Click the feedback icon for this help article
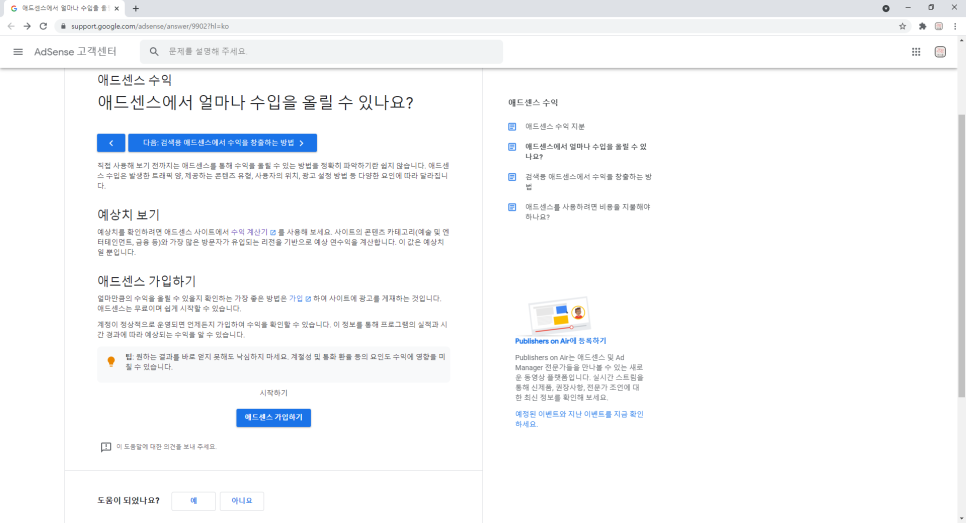 (x=106, y=447)
